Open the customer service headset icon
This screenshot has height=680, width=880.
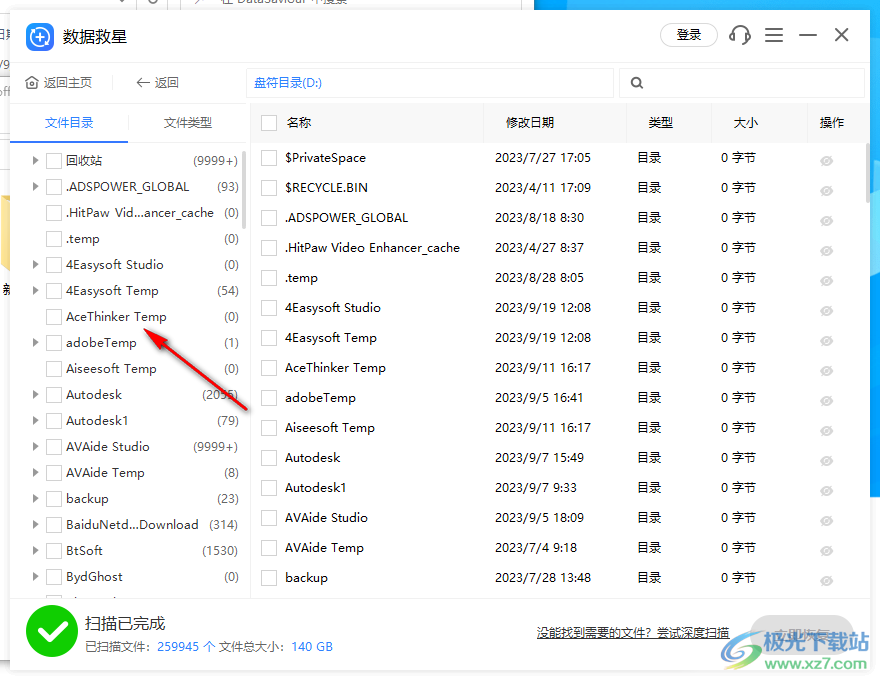click(x=739, y=35)
